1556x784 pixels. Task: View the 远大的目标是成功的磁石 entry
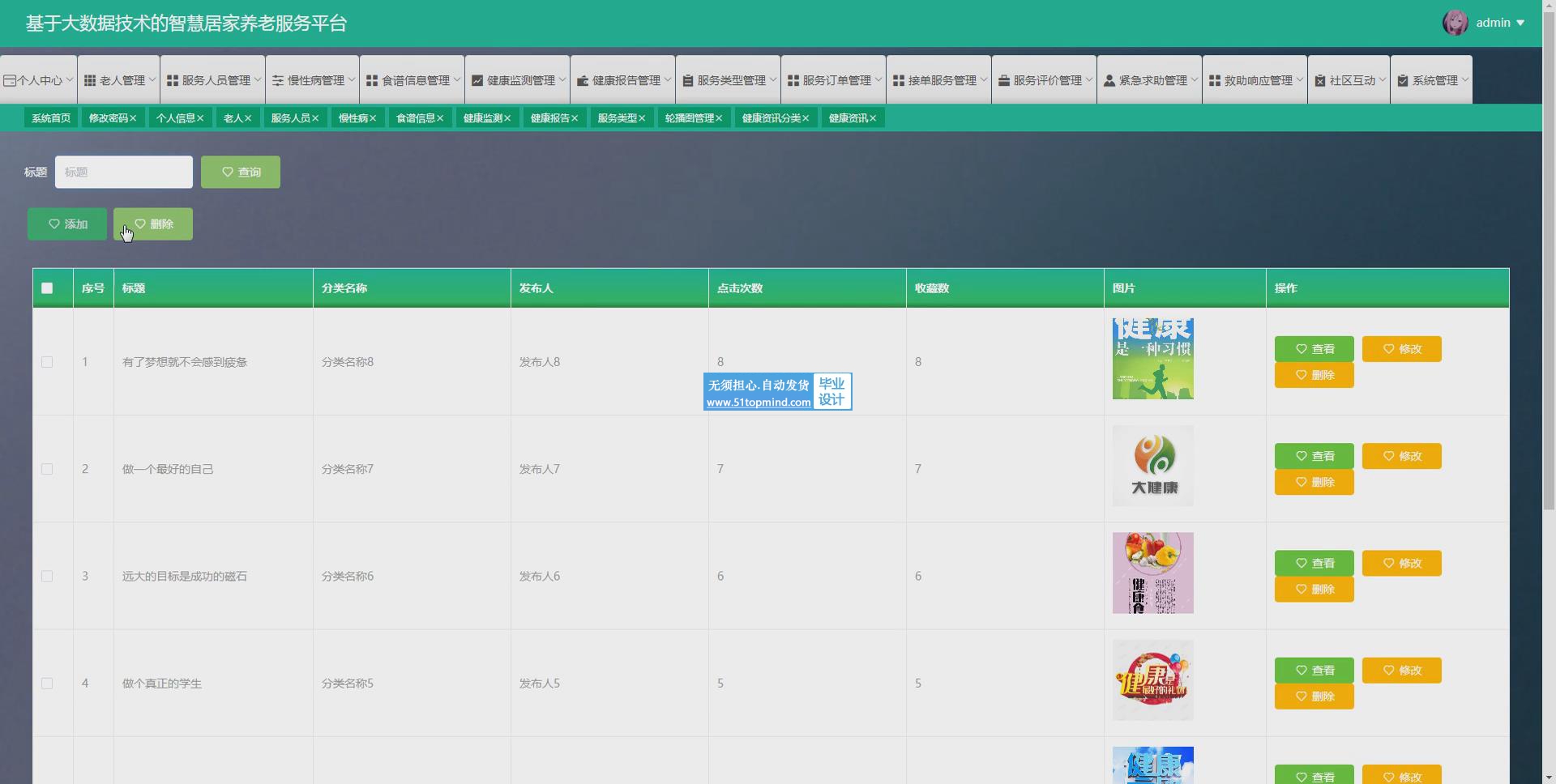point(1314,563)
